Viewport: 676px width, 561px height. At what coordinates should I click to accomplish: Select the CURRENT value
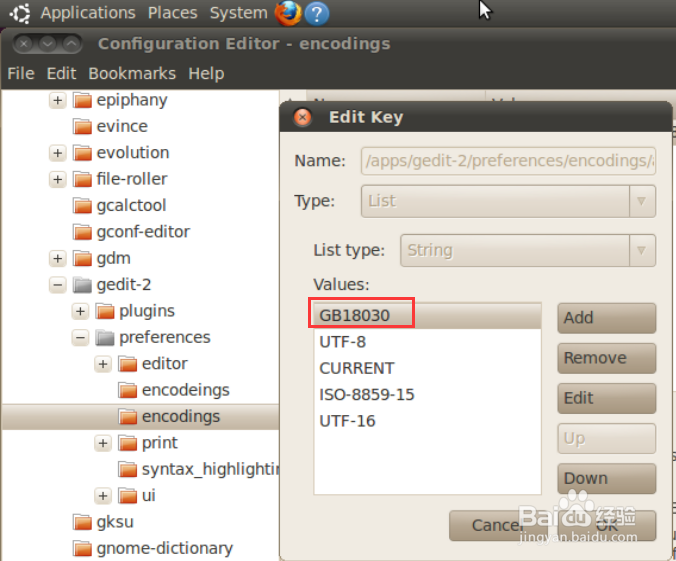pyautogui.click(x=427, y=368)
